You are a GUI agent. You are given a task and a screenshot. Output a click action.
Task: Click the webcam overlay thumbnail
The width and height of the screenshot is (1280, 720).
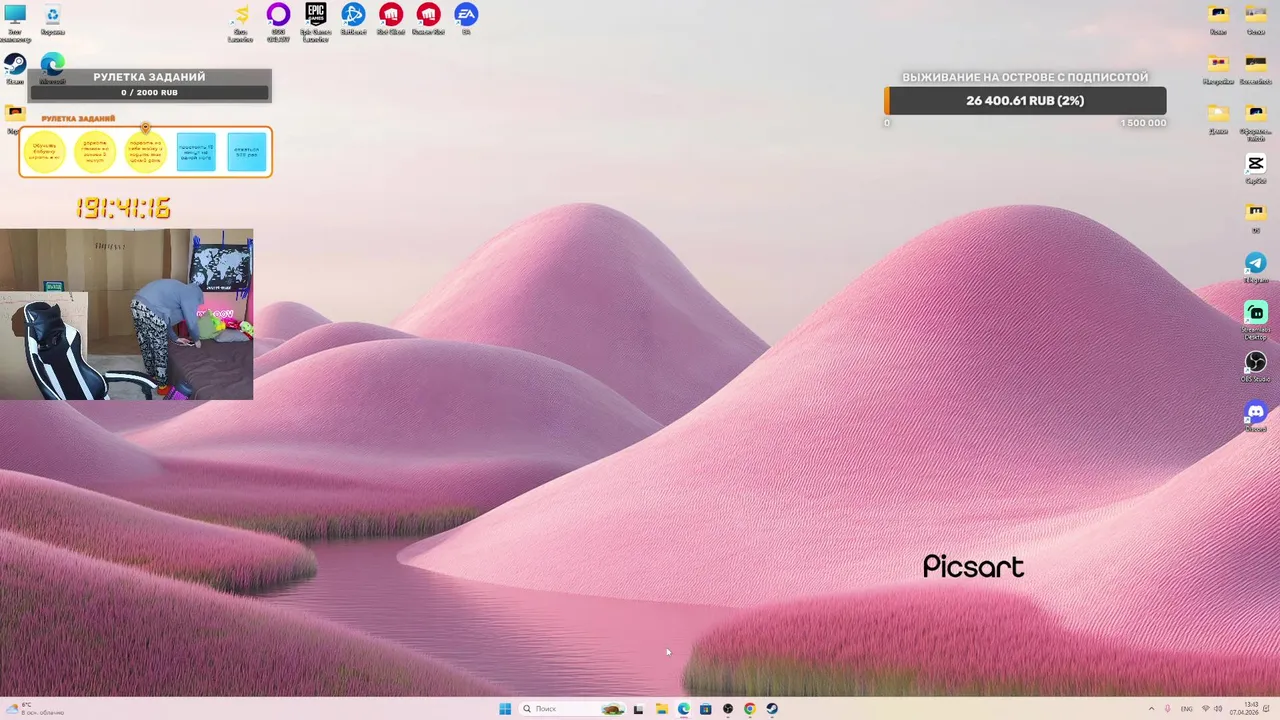coord(126,314)
